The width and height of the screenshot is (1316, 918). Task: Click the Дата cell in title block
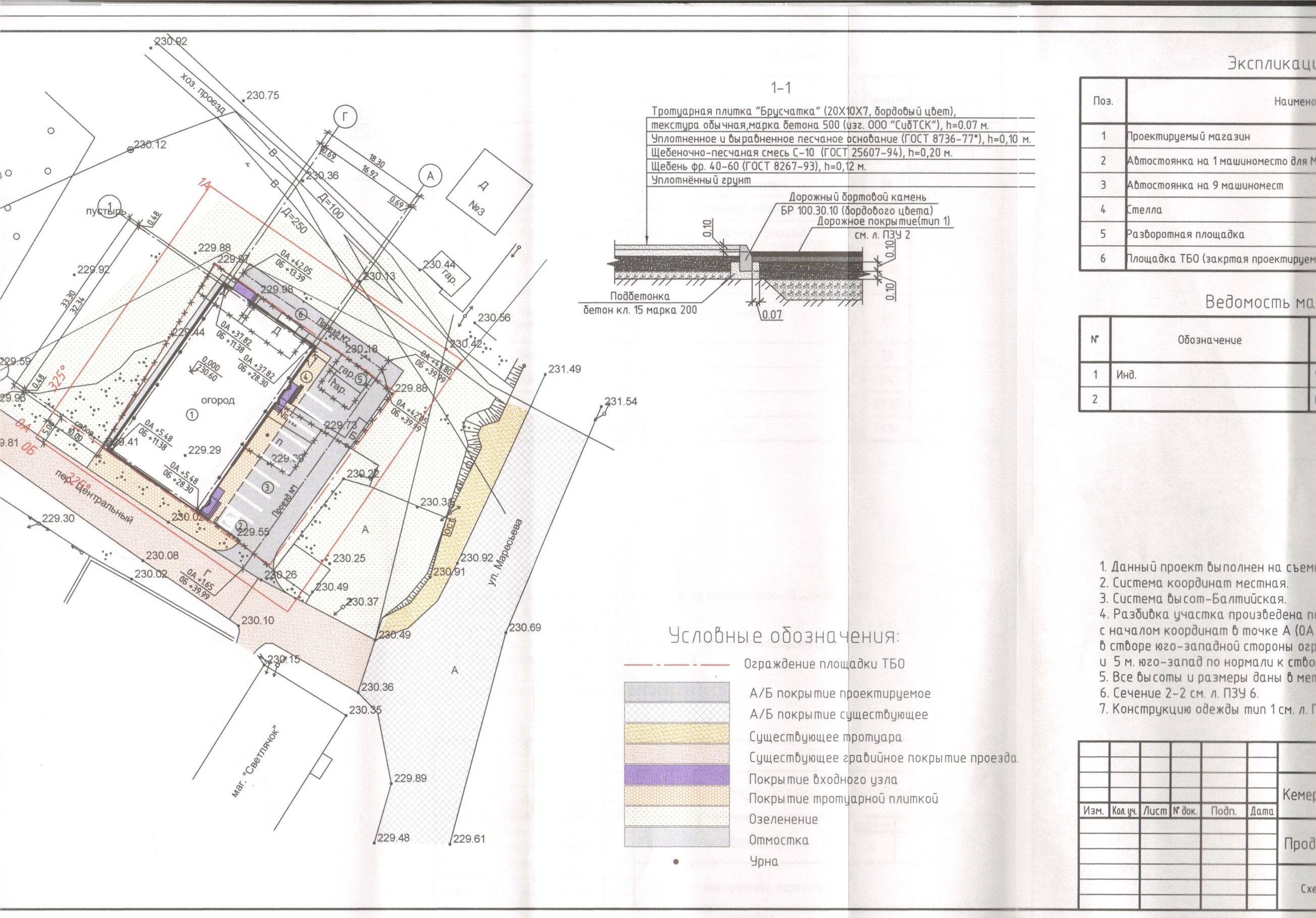click(1261, 812)
